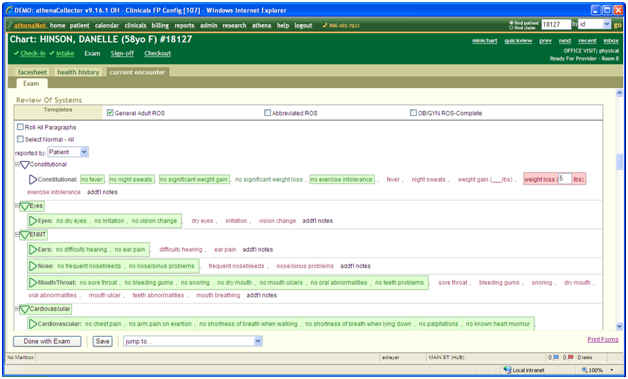Click Constitutional 'addt'l notes'
The height and width of the screenshot is (379, 628).
102,192
